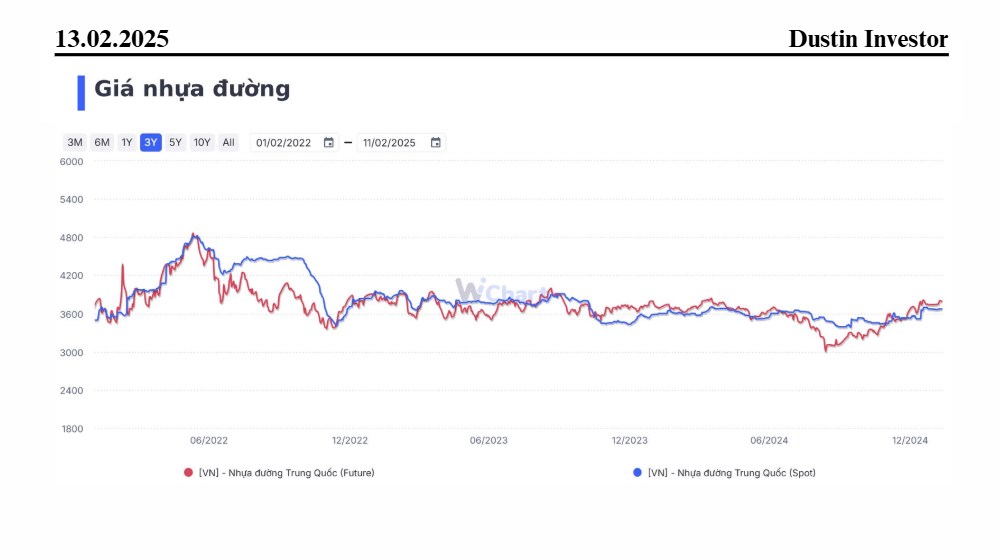This screenshot has height=560, width=1000.
Task: Switch to the 5Y time range
Action: pos(175,142)
